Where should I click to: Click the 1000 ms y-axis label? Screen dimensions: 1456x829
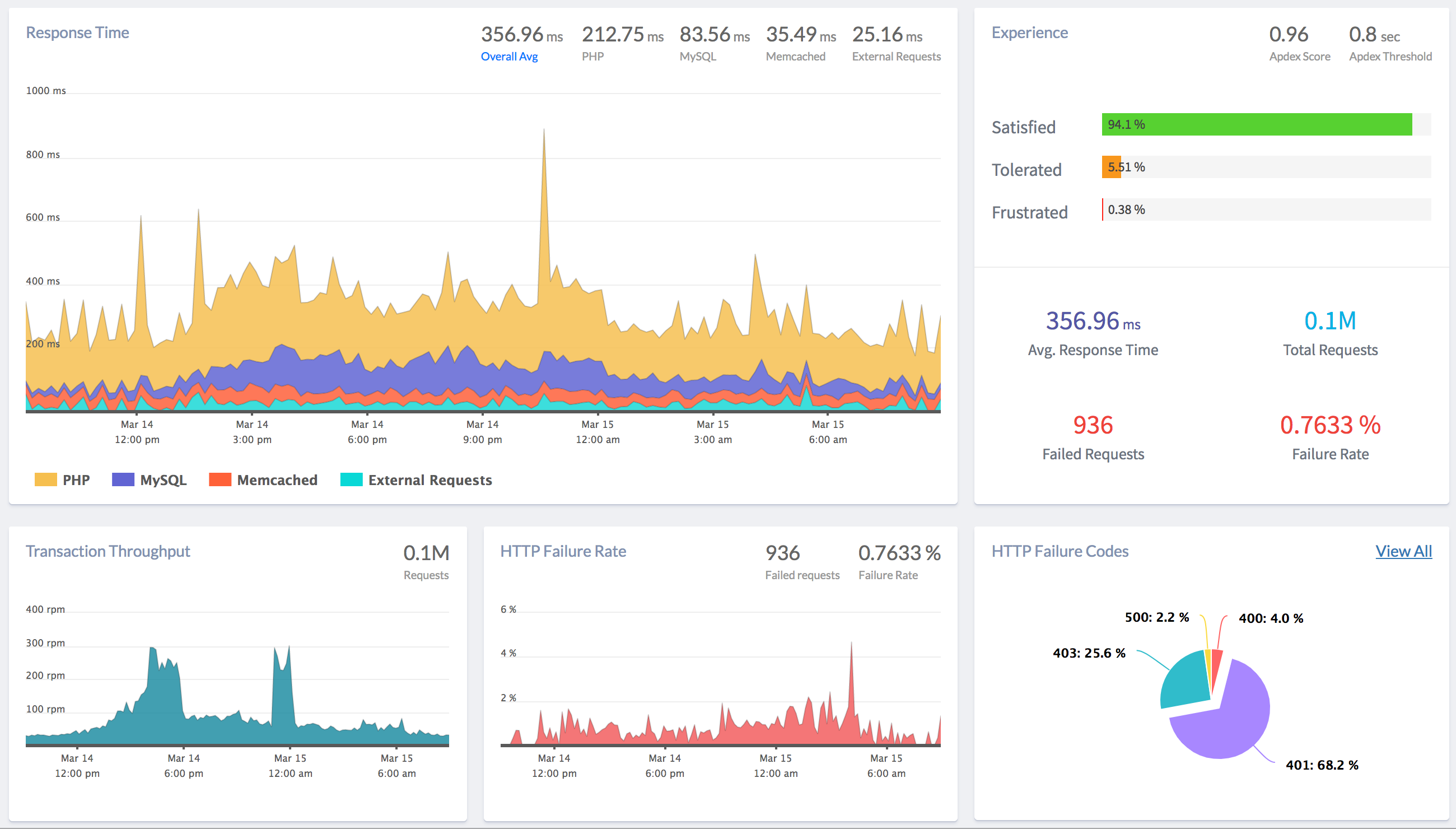click(x=46, y=91)
